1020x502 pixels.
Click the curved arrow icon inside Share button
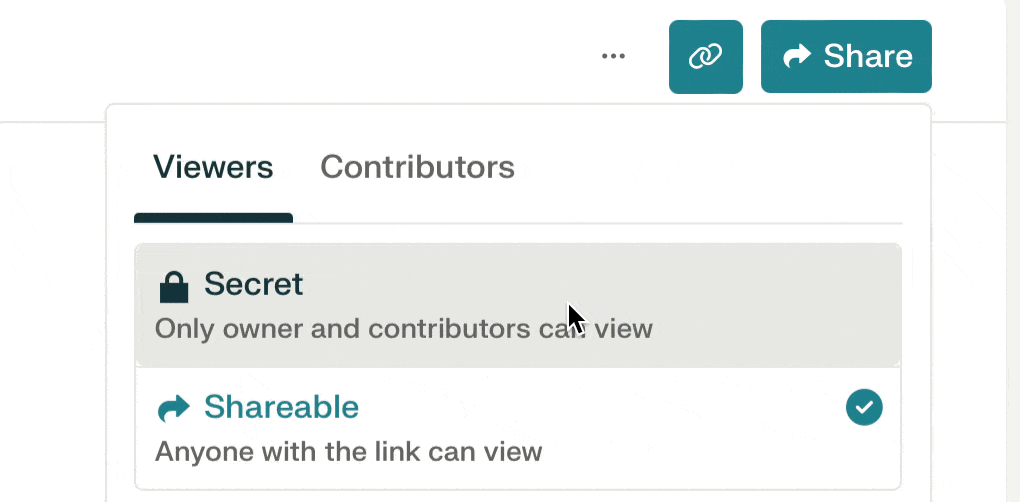point(797,57)
